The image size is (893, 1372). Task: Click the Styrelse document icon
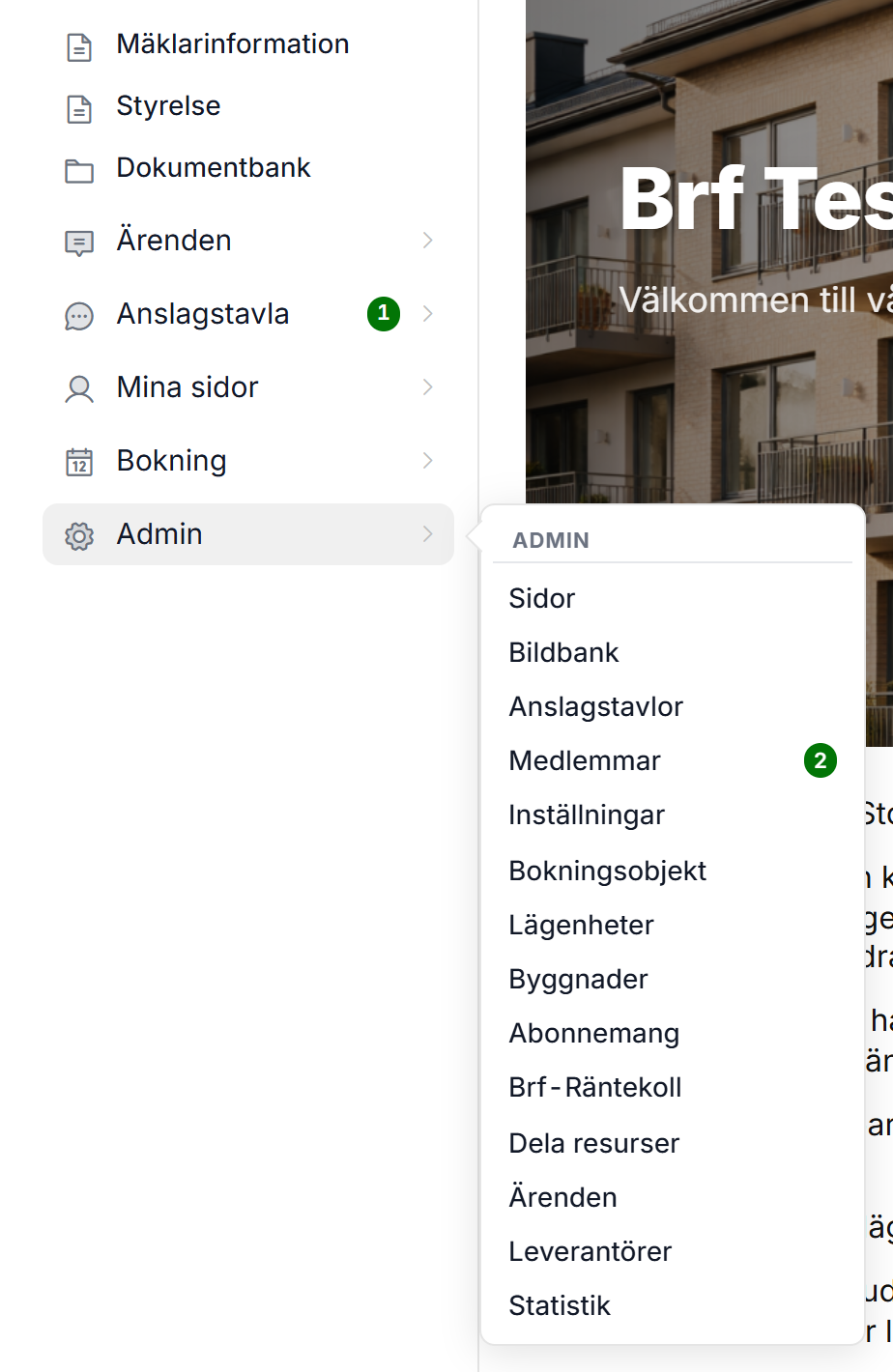tap(79, 109)
